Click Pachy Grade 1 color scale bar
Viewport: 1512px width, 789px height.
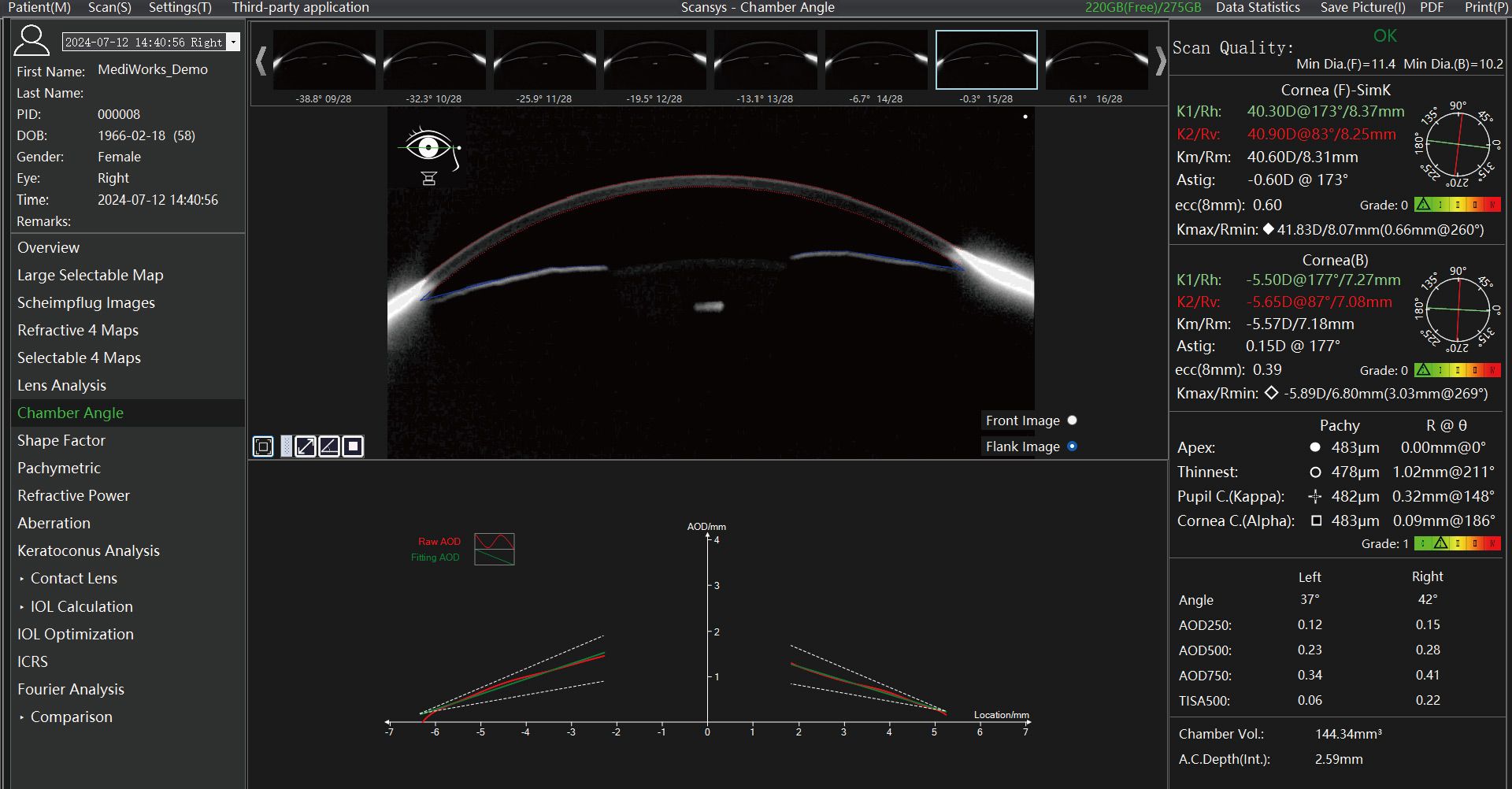pos(1458,543)
